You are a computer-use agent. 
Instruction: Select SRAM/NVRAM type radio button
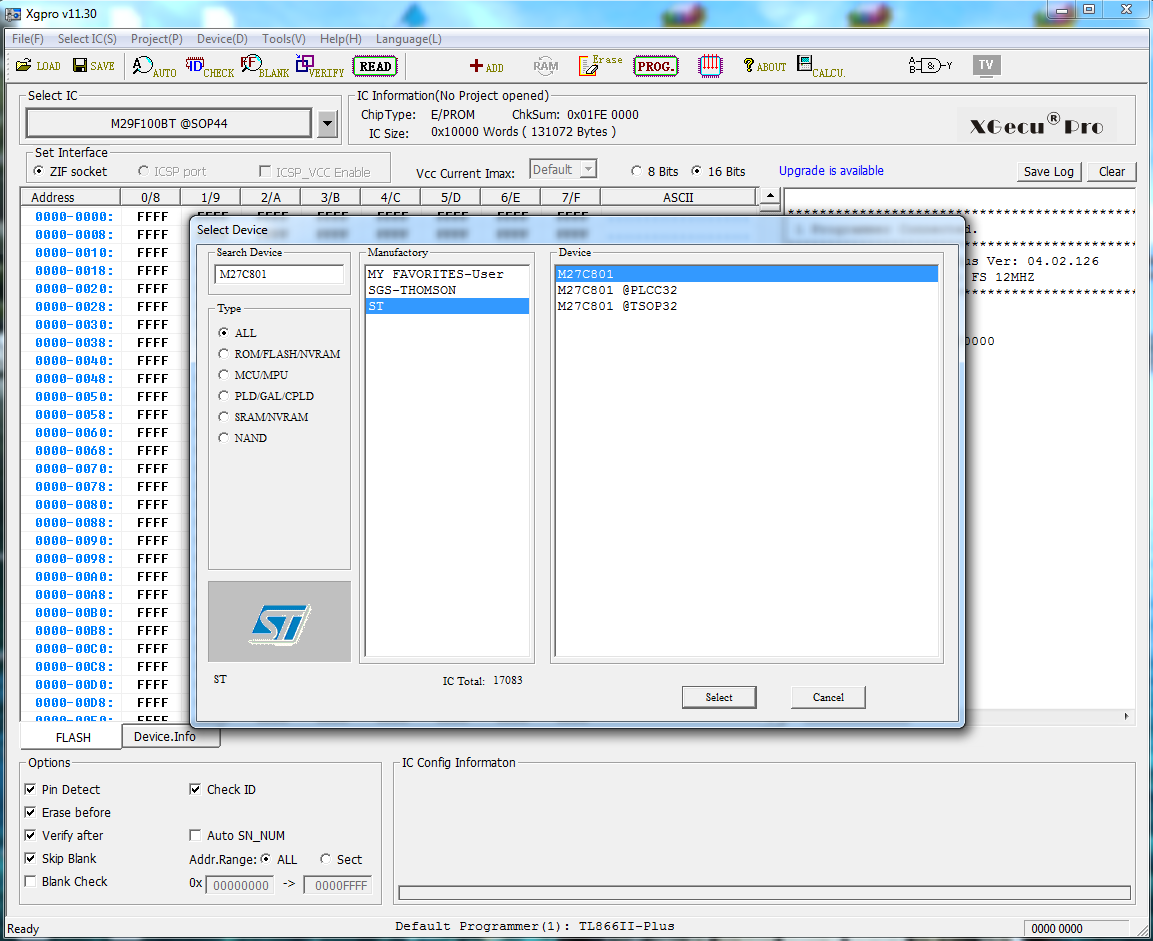pos(224,416)
